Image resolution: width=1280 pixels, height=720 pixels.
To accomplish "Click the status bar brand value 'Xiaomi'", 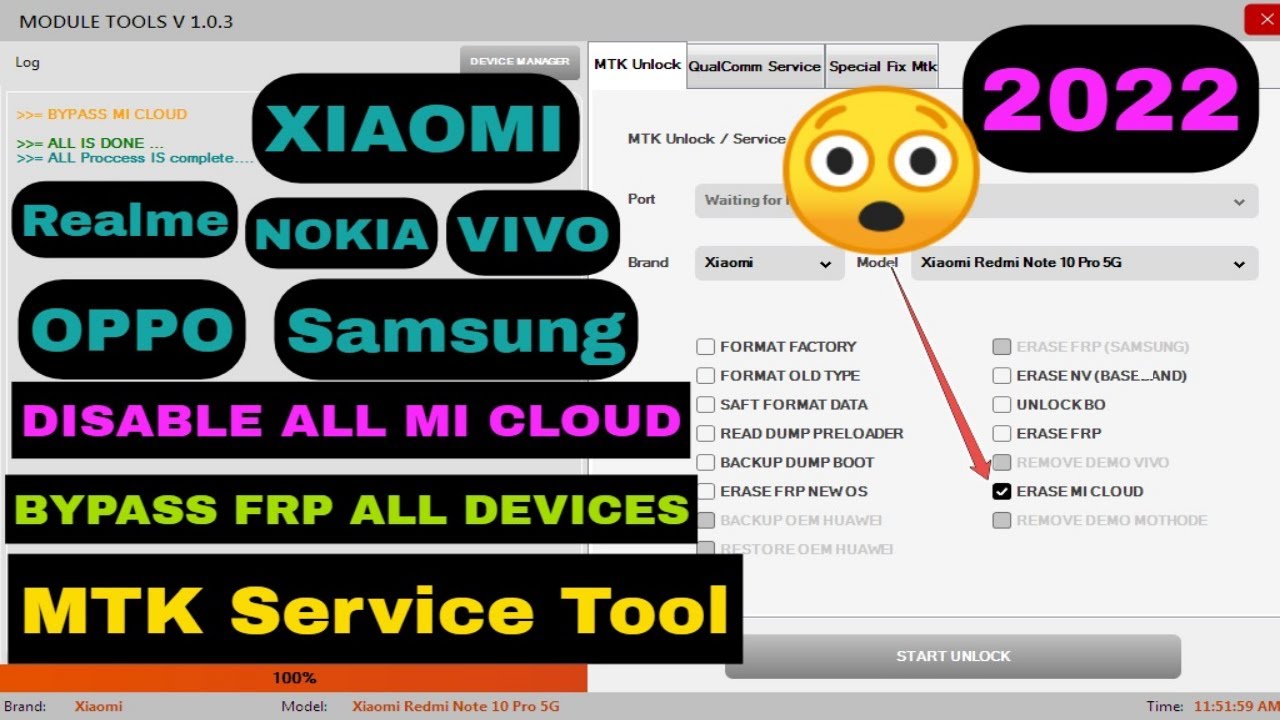I will coord(99,707).
